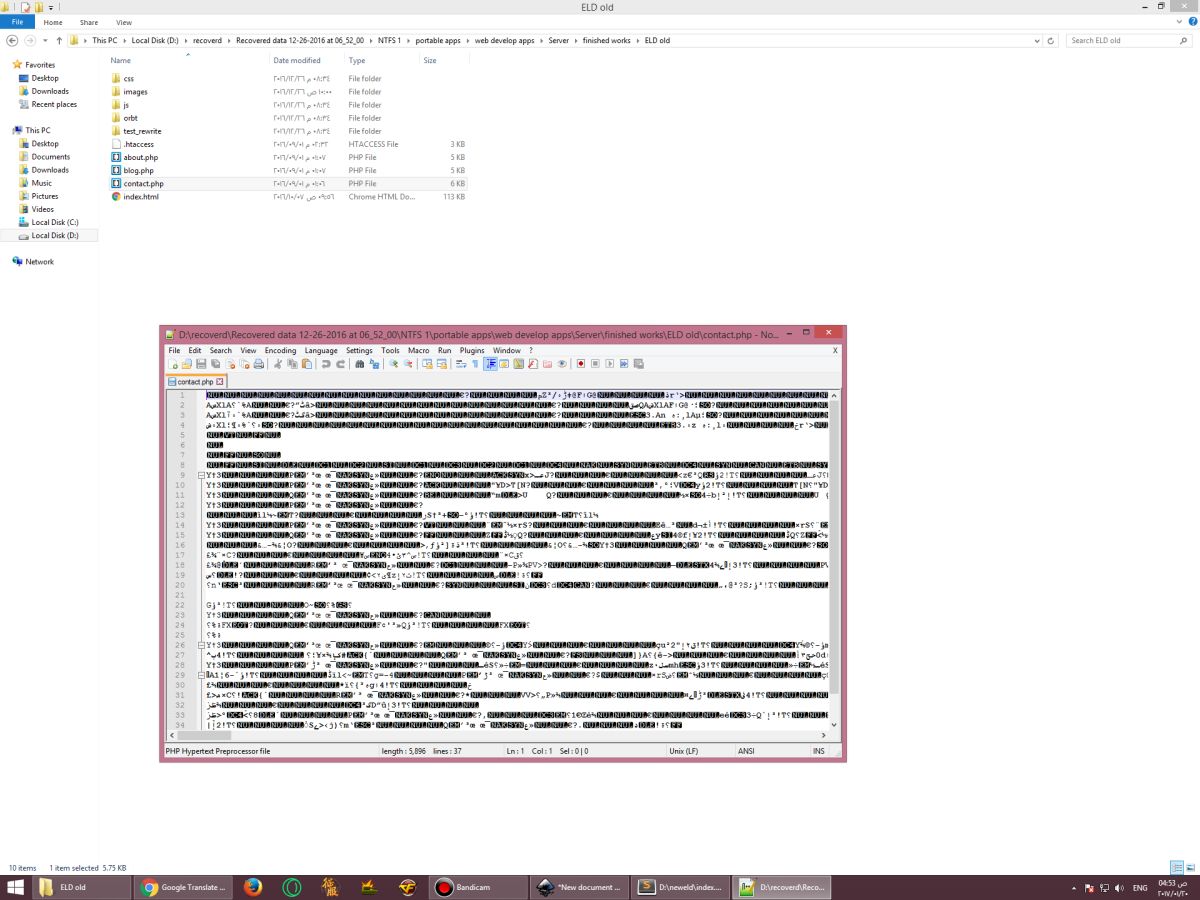Switch to Explorer's Share ribbon tab
This screenshot has height=900, width=1200.
[x=89, y=22]
